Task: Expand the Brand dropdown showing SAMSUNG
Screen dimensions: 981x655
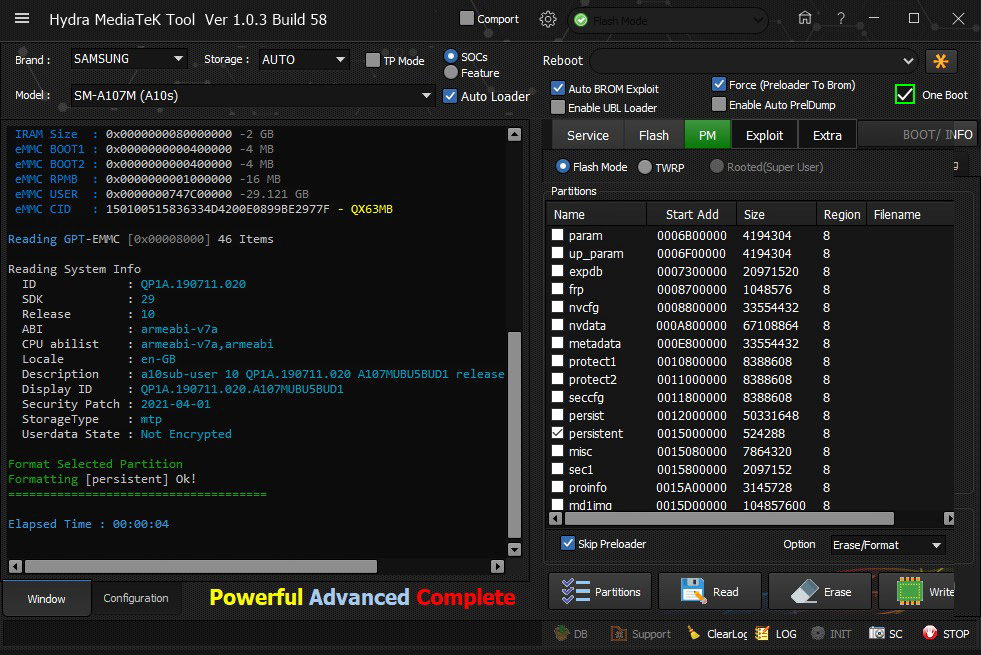Action: (x=128, y=59)
